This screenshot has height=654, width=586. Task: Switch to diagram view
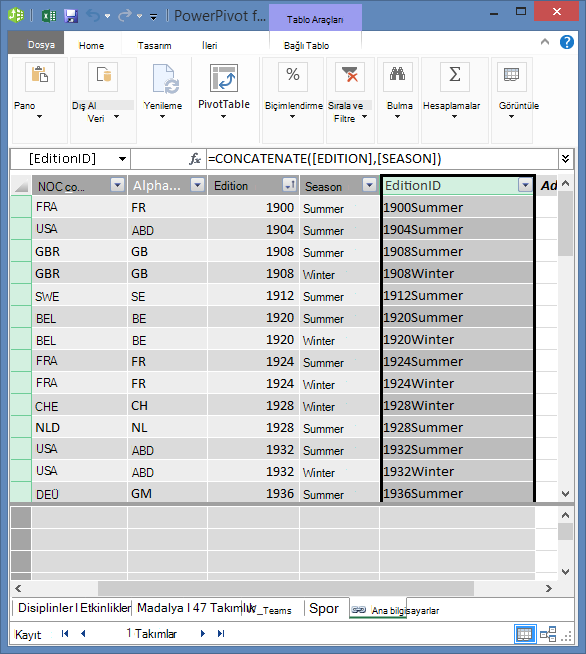pos(548,634)
